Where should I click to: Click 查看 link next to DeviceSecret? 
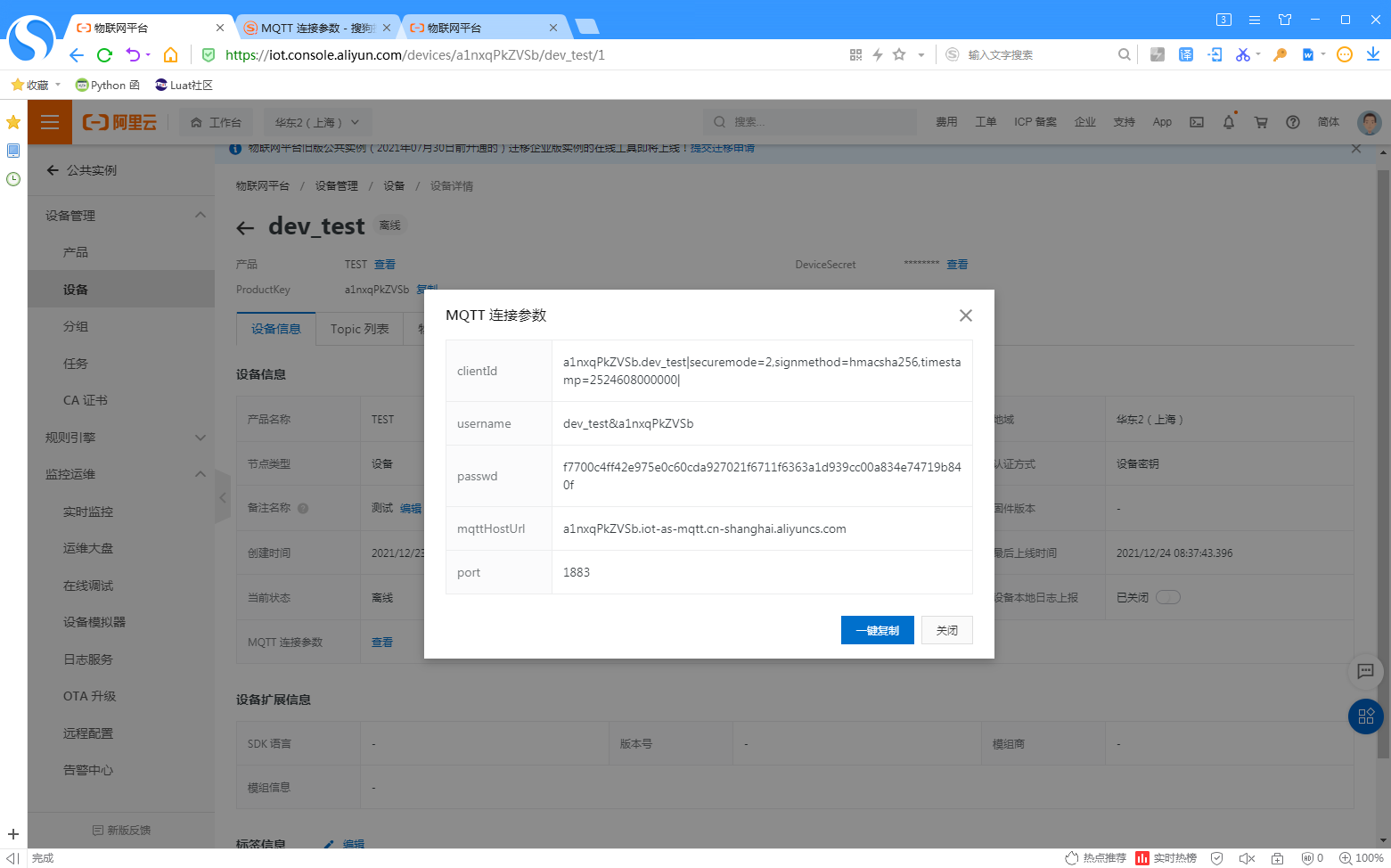(x=957, y=265)
